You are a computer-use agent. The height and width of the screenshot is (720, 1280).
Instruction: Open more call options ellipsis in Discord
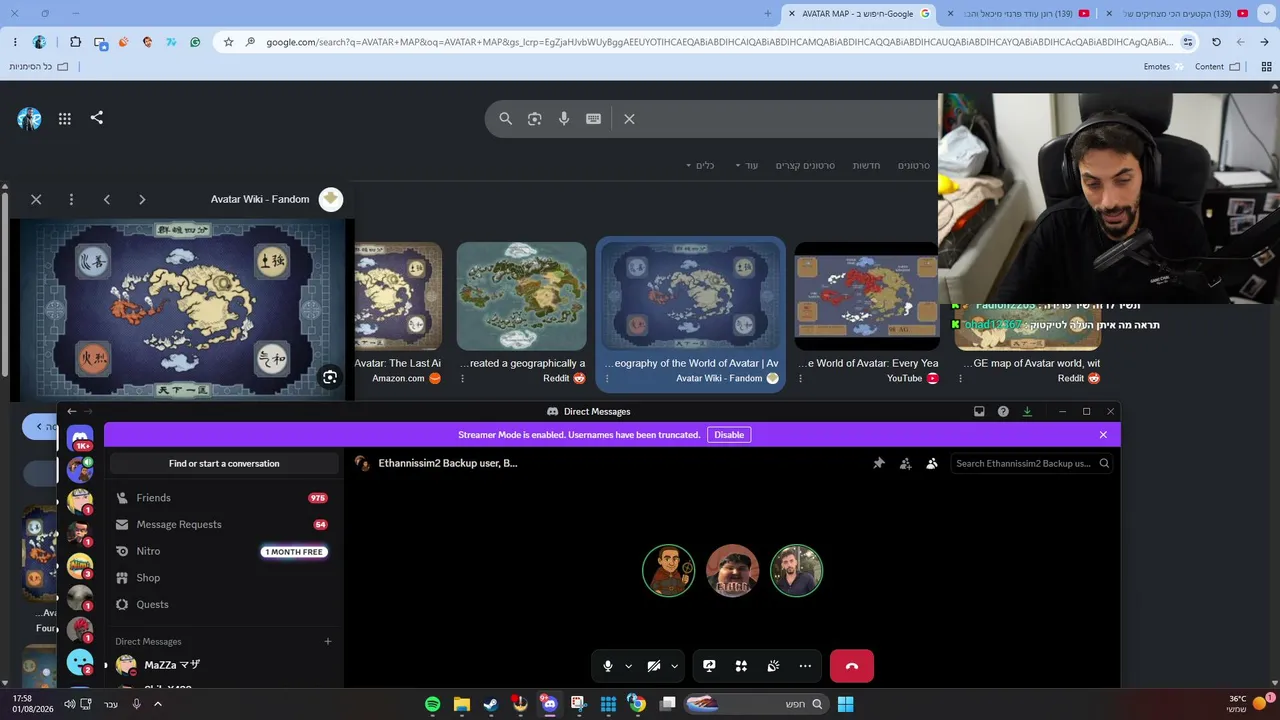[805, 666]
